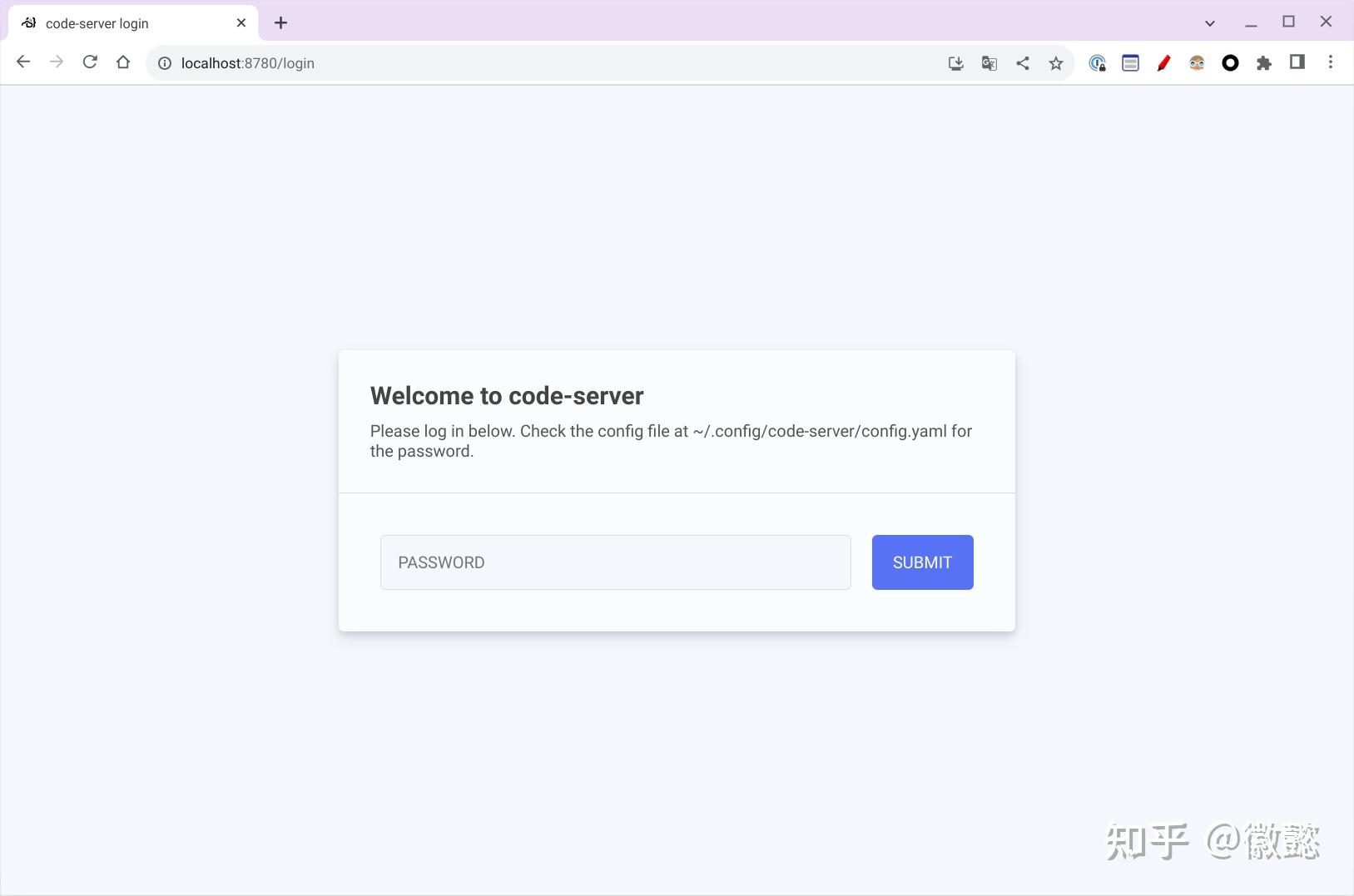The width and height of the screenshot is (1354, 896).
Task: Open the Extensions puzzle piece menu
Action: [1264, 63]
